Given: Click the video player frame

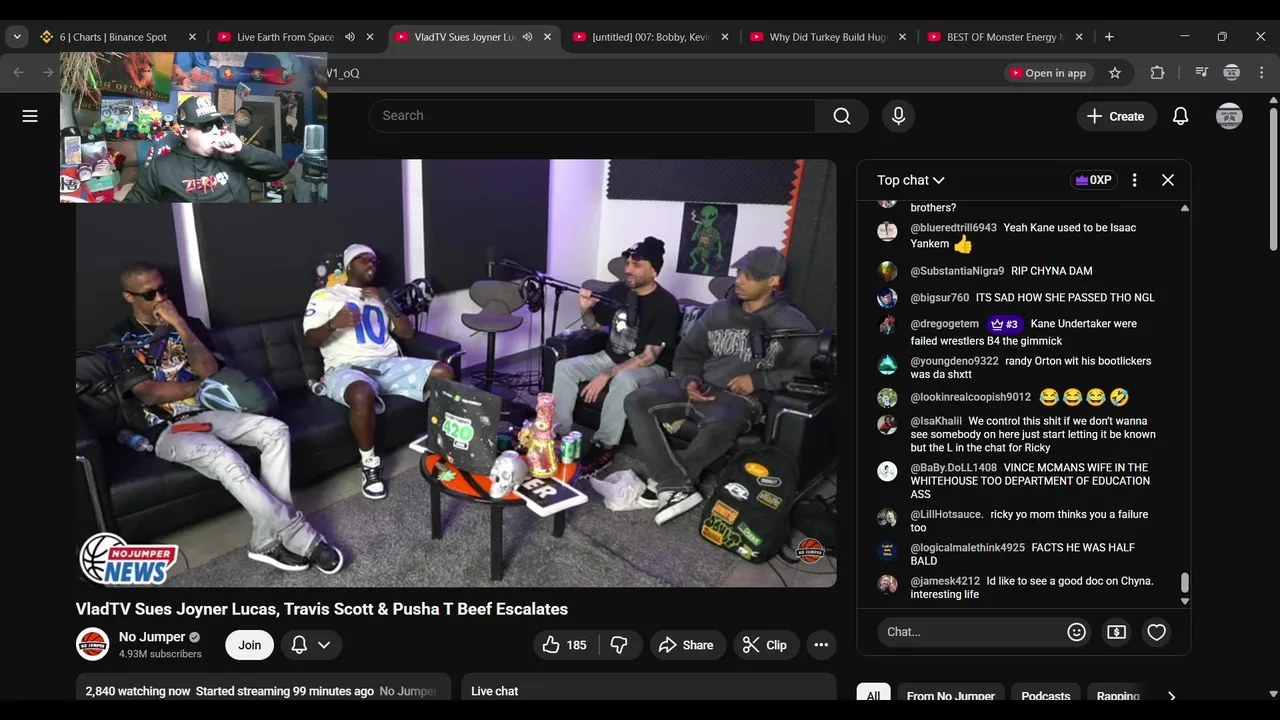Looking at the screenshot, I should click(x=456, y=373).
